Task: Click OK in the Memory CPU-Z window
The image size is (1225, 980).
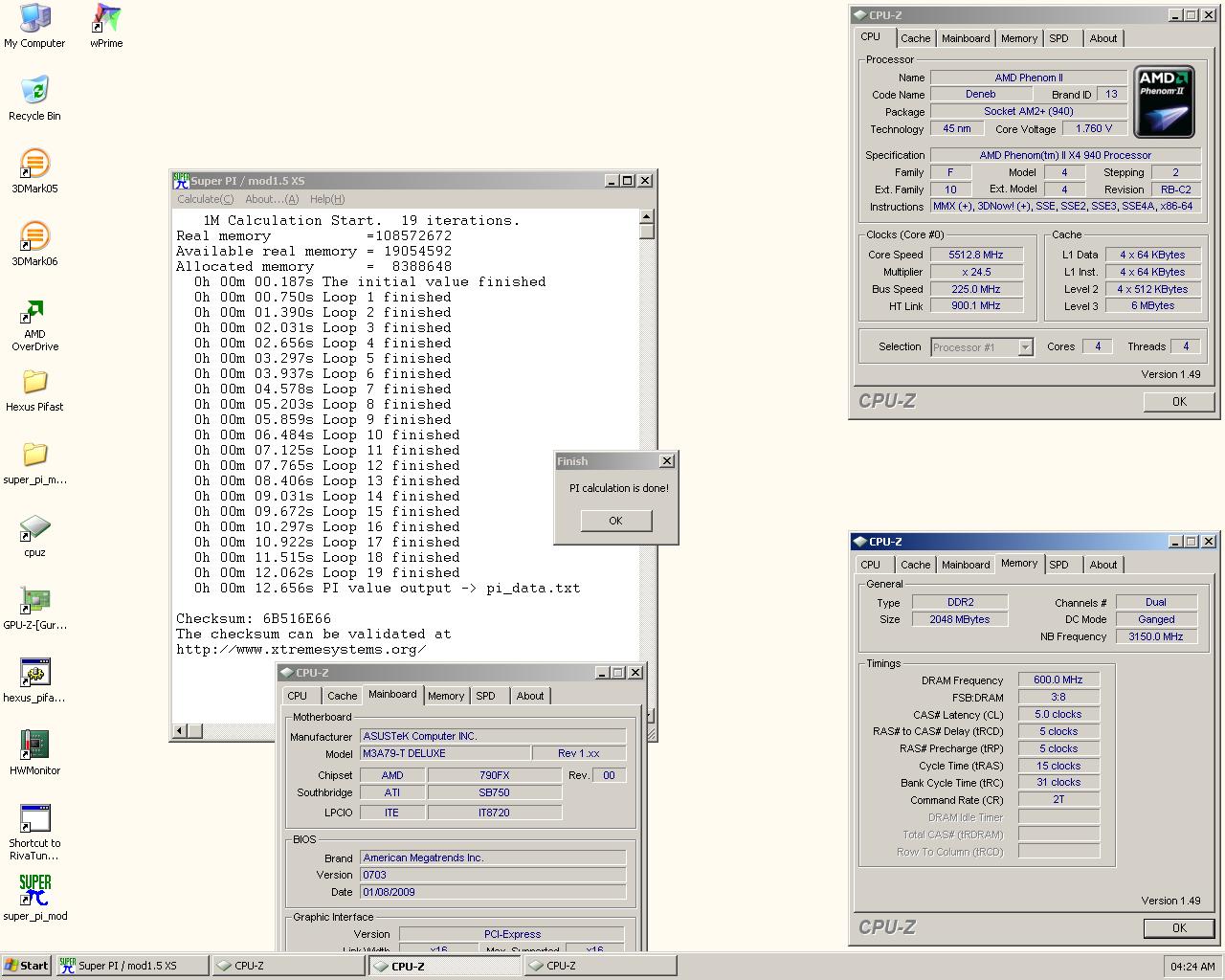Action: point(1179,928)
